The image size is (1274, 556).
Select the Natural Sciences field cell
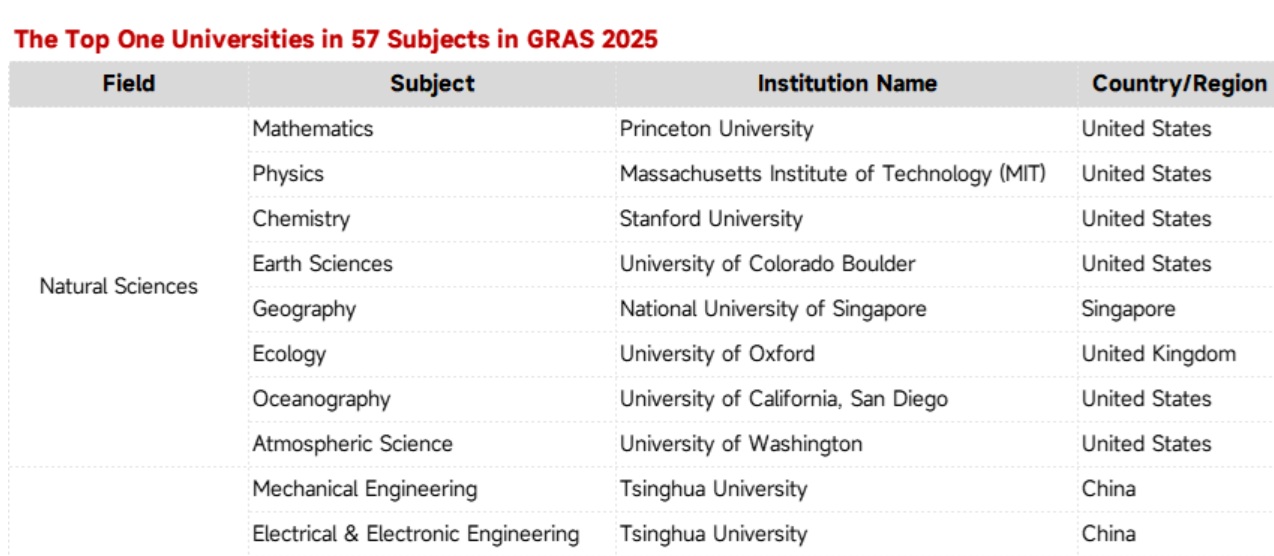point(119,287)
